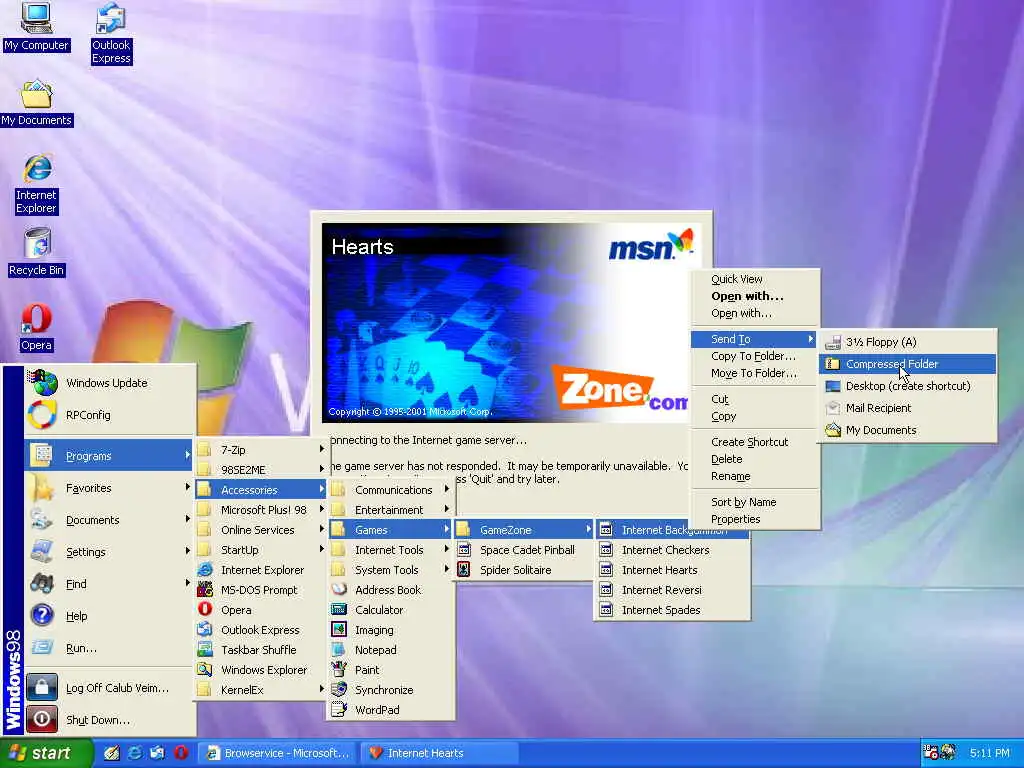Open Taskbar Shuffle from Programs
1024x768 pixels.
(x=261, y=650)
